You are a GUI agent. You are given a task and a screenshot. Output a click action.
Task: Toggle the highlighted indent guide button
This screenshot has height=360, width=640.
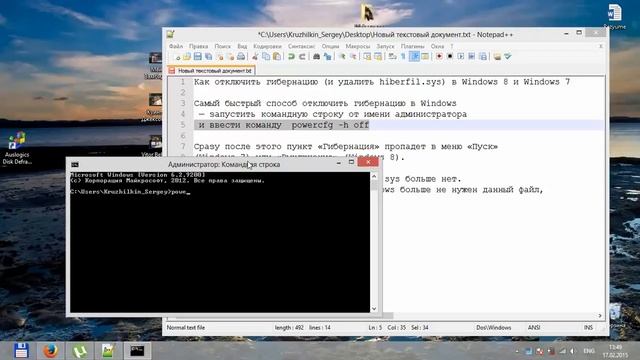(414, 57)
